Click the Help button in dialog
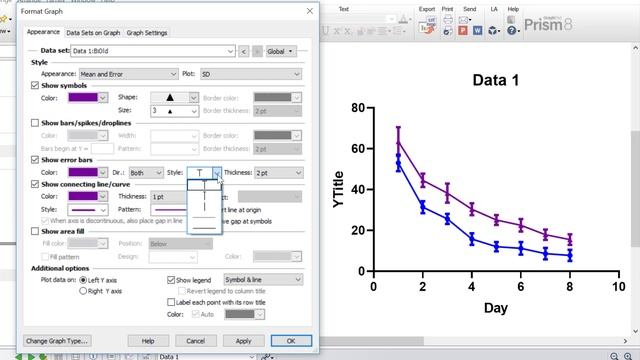The image size is (640, 360). [x=148, y=341]
